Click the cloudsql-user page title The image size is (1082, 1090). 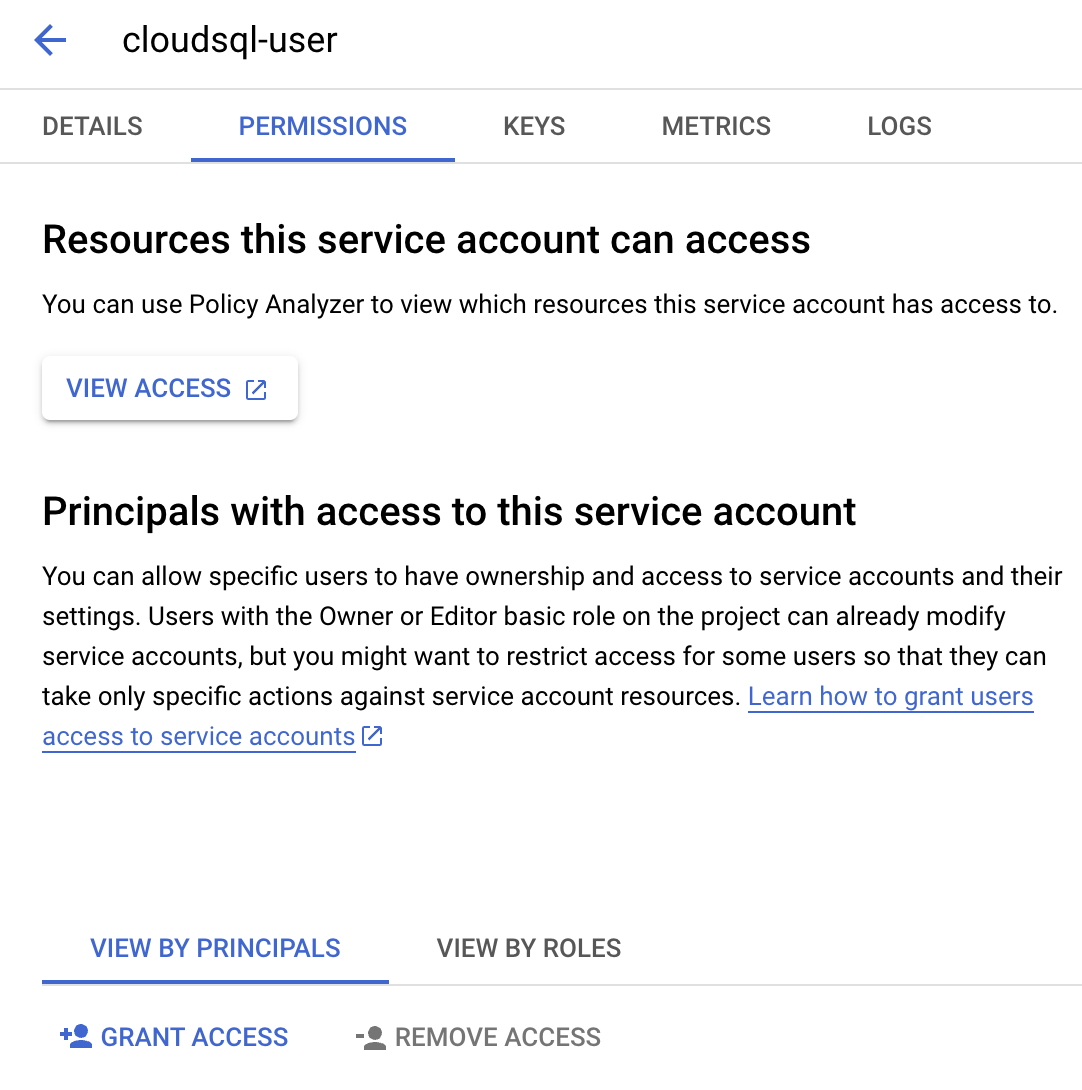[x=230, y=40]
